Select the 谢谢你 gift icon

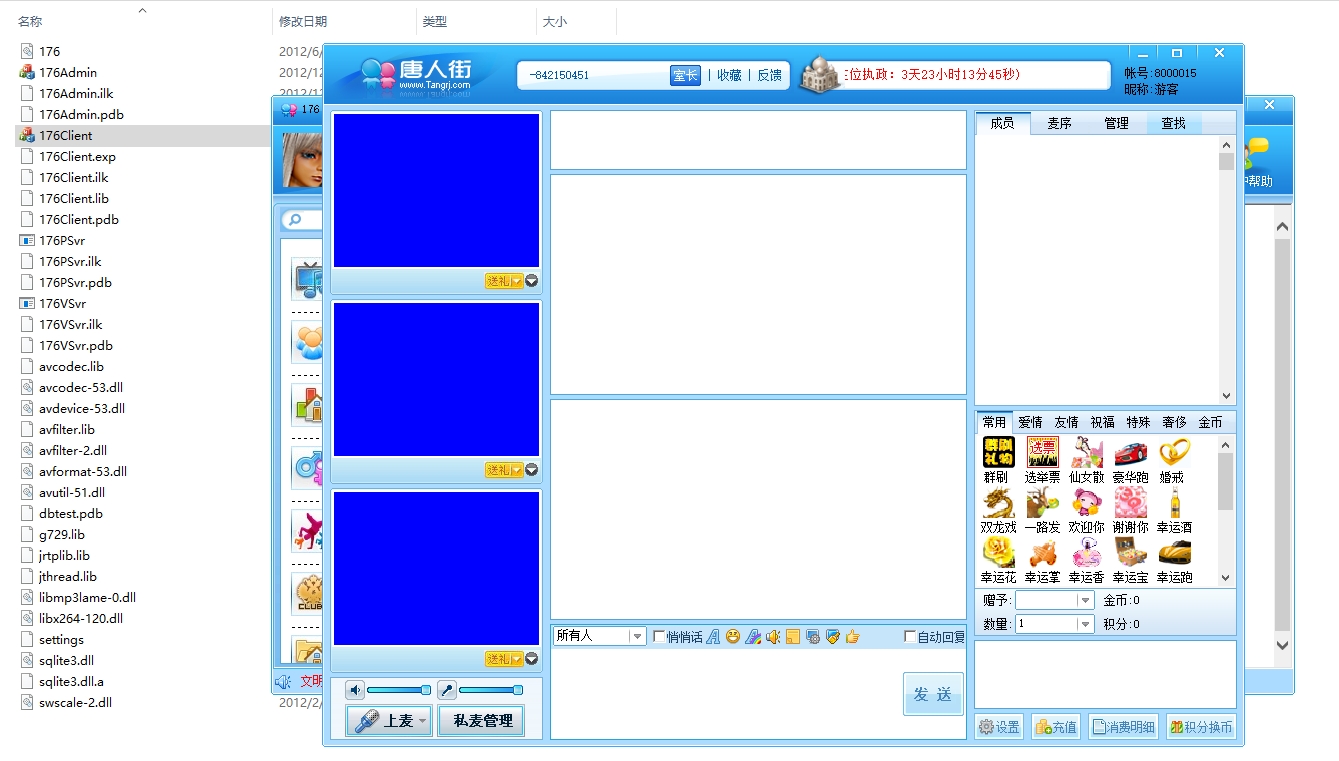pos(1130,502)
